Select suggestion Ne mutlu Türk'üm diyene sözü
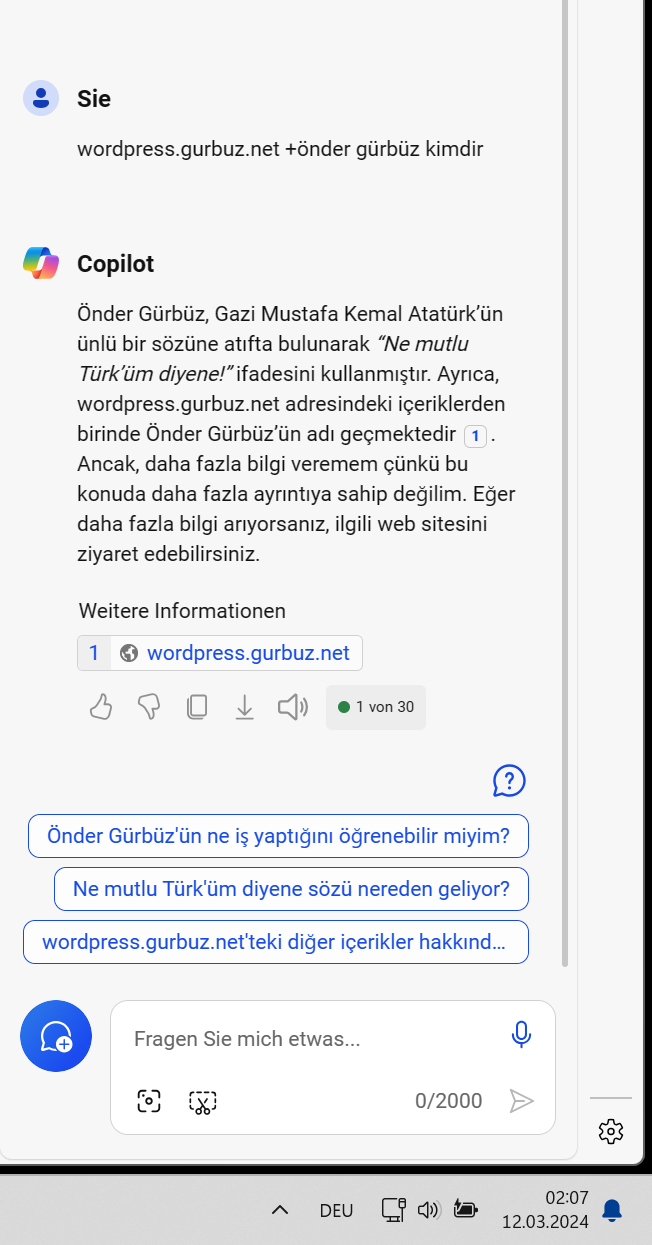The height and width of the screenshot is (1245, 652). (x=291, y=889)
